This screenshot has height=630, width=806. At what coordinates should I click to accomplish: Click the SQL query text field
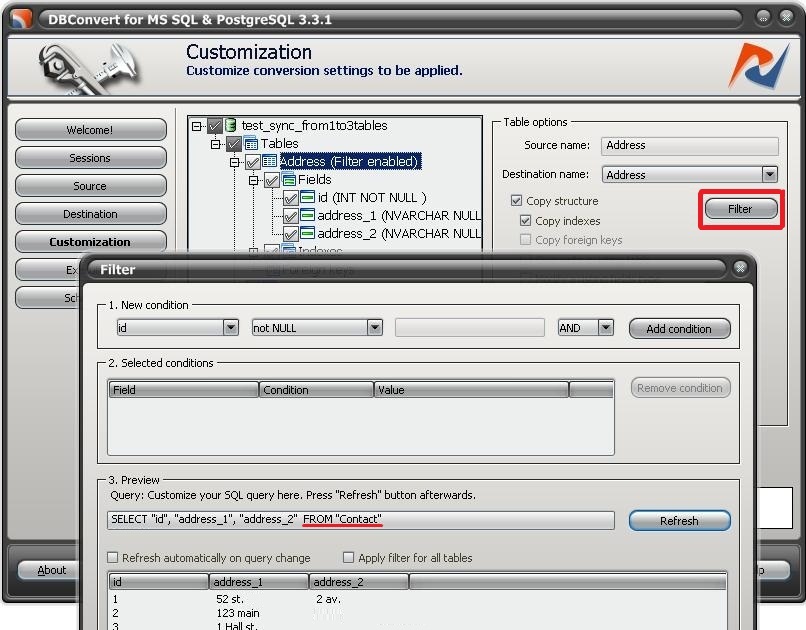click(361, 520)
